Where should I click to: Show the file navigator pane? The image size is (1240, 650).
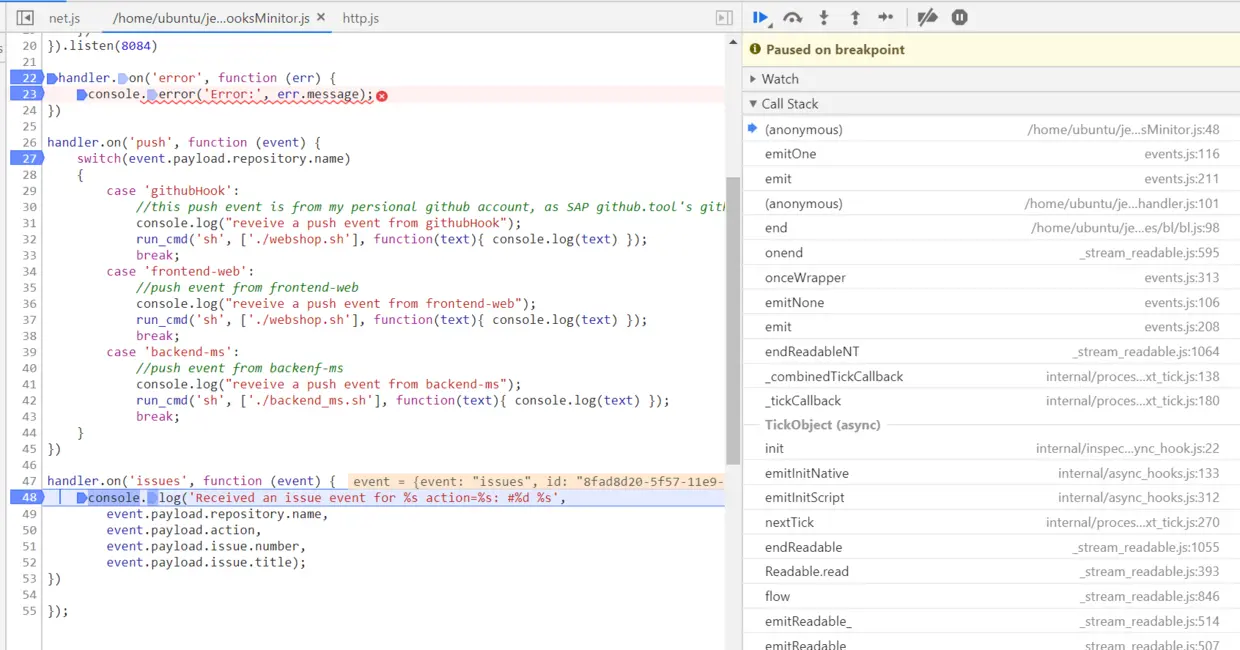[25, 18]
